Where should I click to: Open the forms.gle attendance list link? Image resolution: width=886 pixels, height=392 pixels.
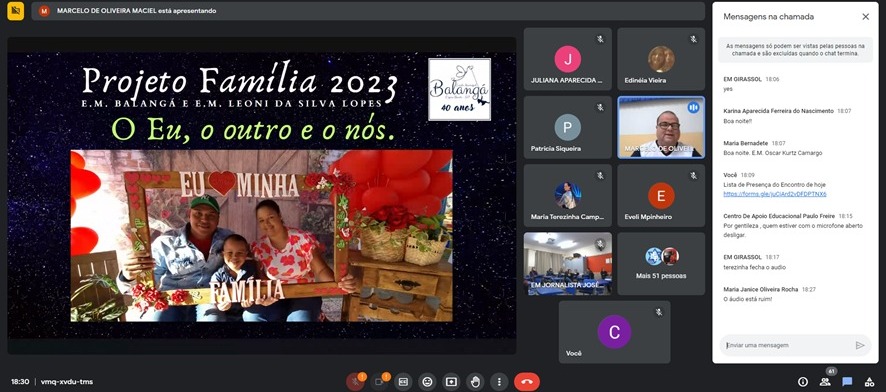tap(775, 194)
